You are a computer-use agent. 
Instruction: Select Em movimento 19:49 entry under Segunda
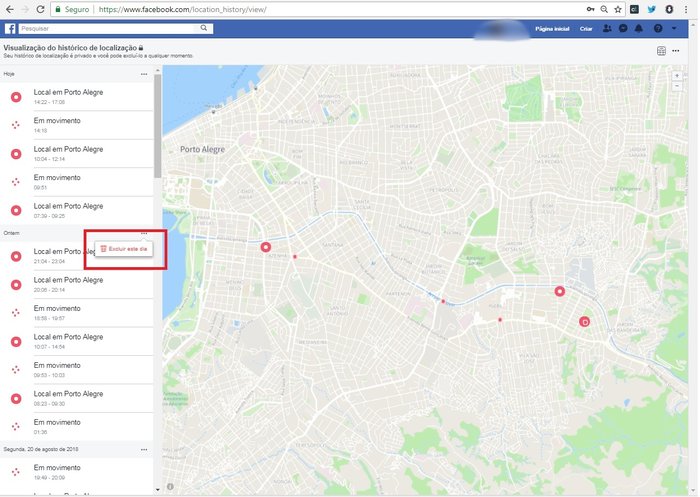coord(77,472)
